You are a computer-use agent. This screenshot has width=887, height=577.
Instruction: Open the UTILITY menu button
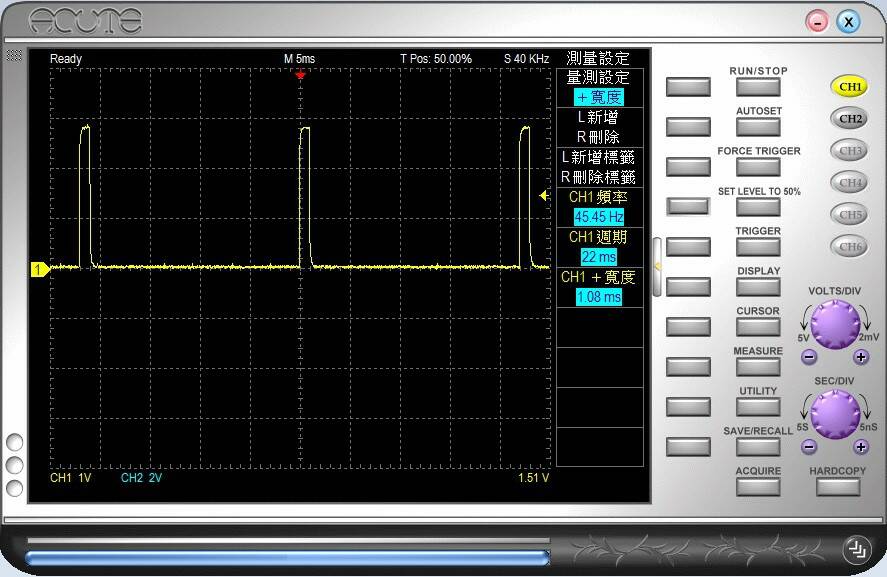[x=758, y=407]
